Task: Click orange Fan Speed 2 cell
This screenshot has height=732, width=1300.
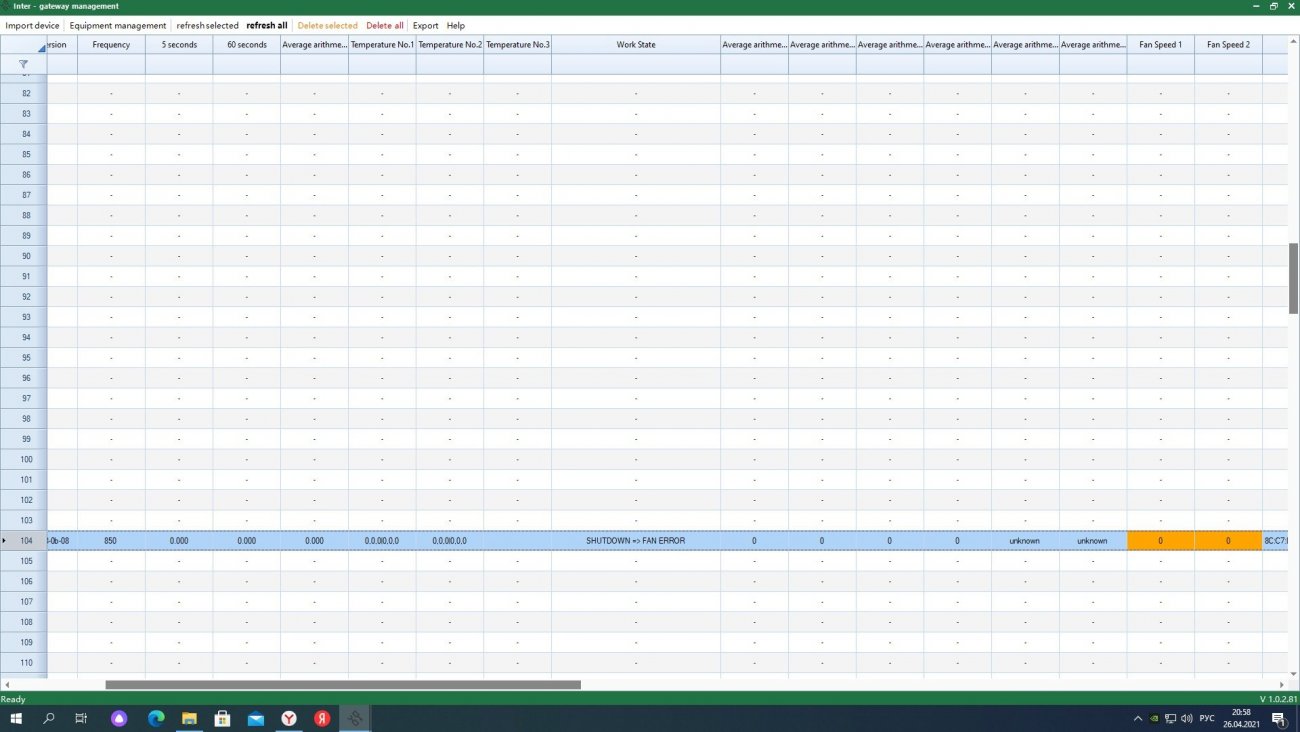Action: [1228, 541]
